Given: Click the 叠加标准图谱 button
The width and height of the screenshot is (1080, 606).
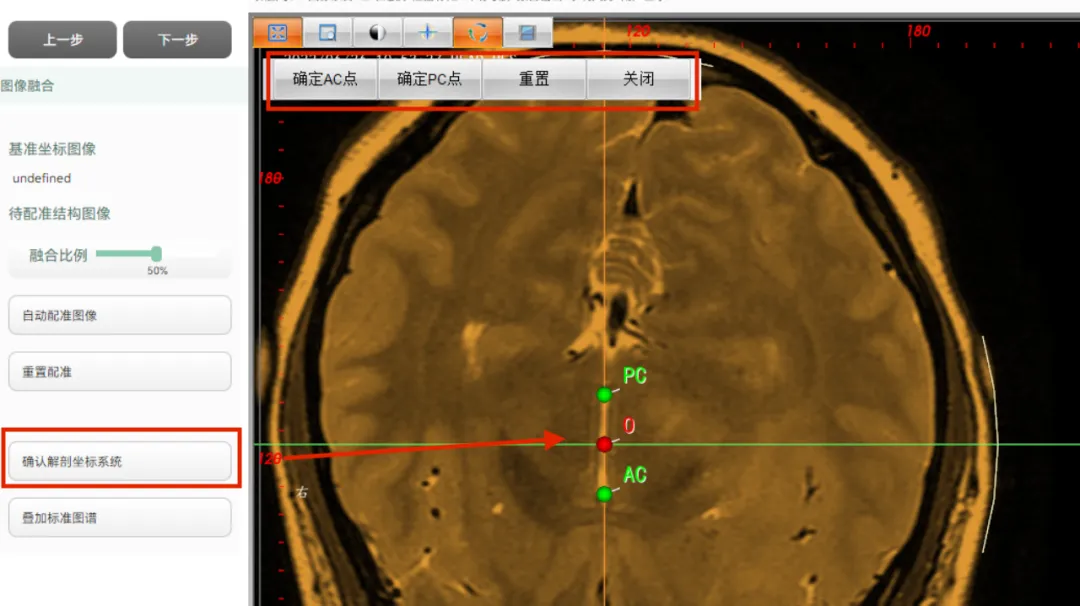Looking at the screenshot, I should click(x=120, y=518).
